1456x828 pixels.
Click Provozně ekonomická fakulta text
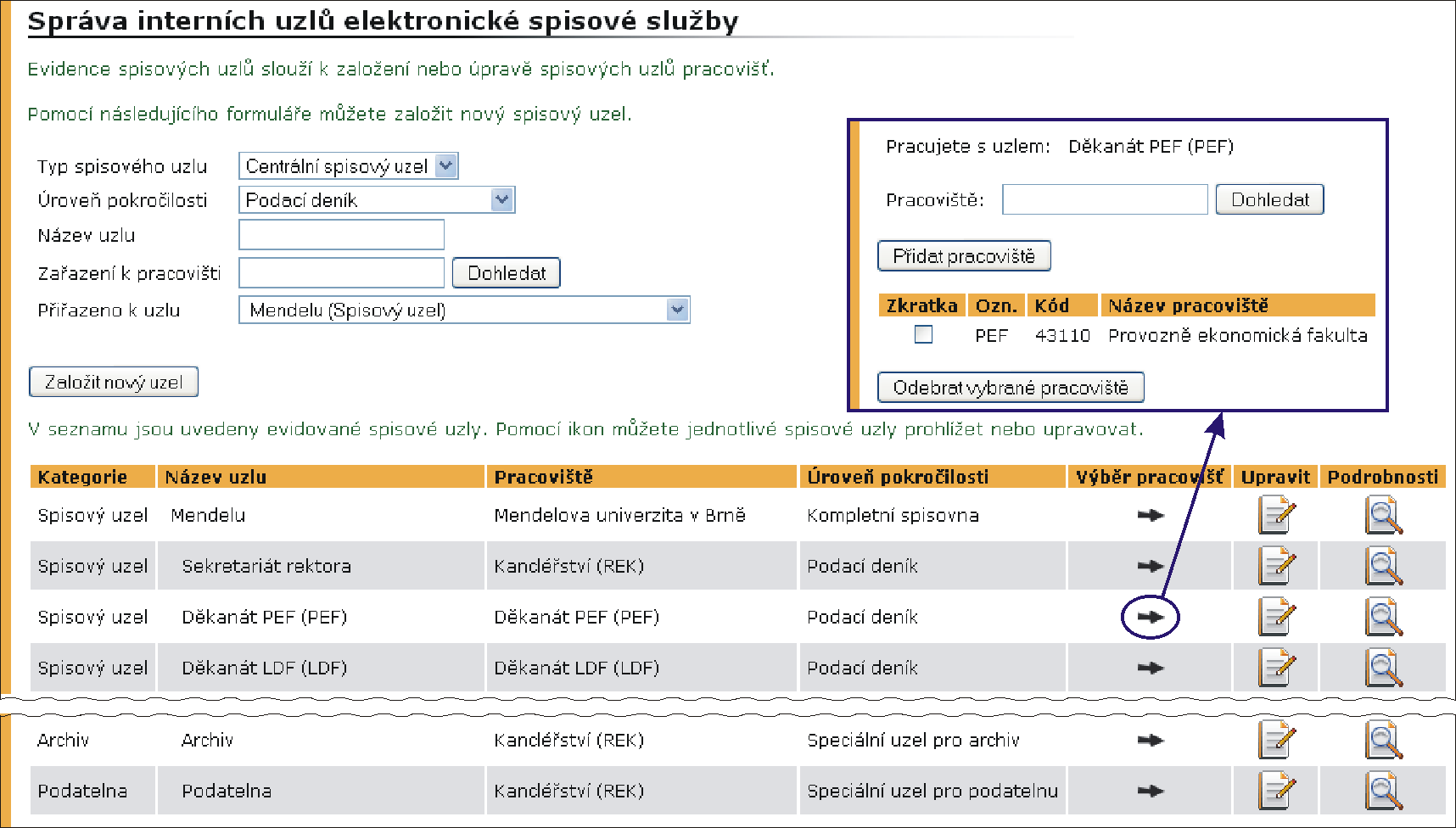pyautogui.click(x=1238, y=335)
